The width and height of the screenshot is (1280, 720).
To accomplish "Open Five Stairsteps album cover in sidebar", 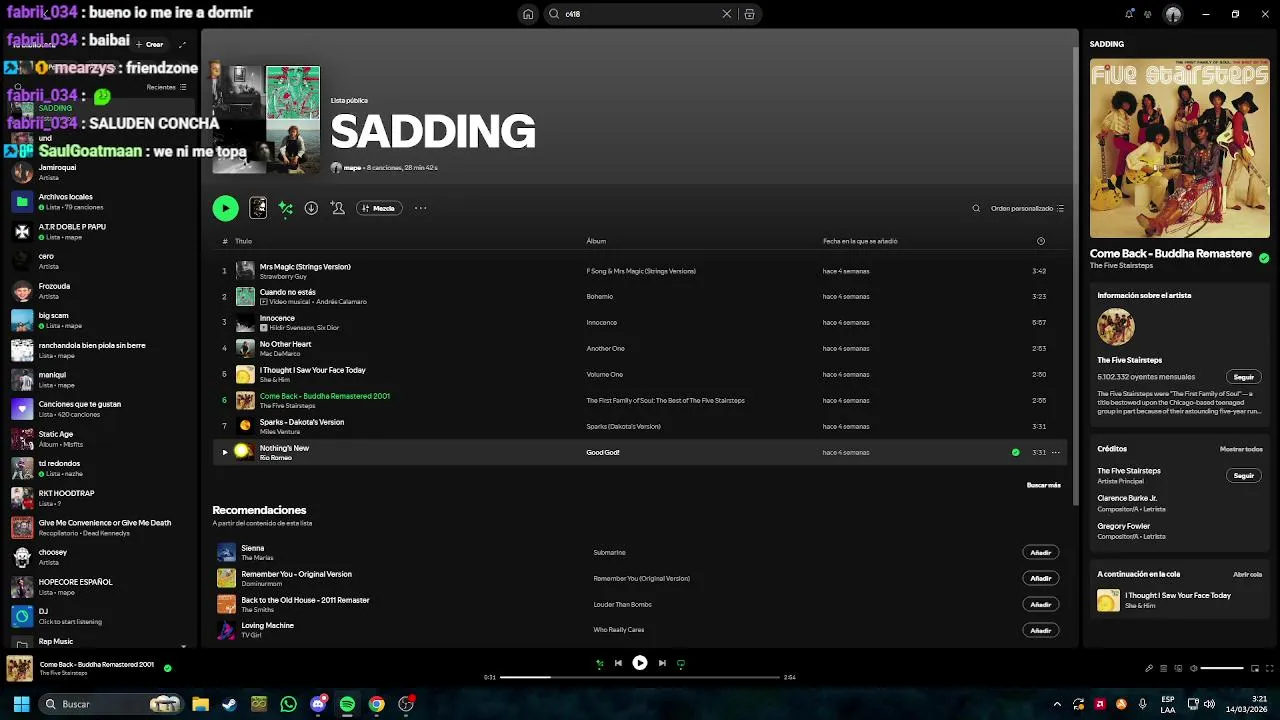I will (x=1179, y=148).
